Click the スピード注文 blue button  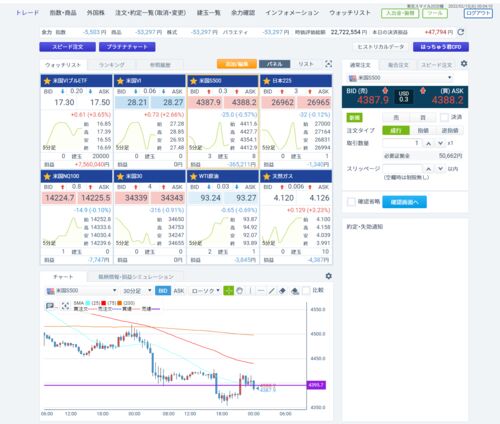click(x=67, y=47)
